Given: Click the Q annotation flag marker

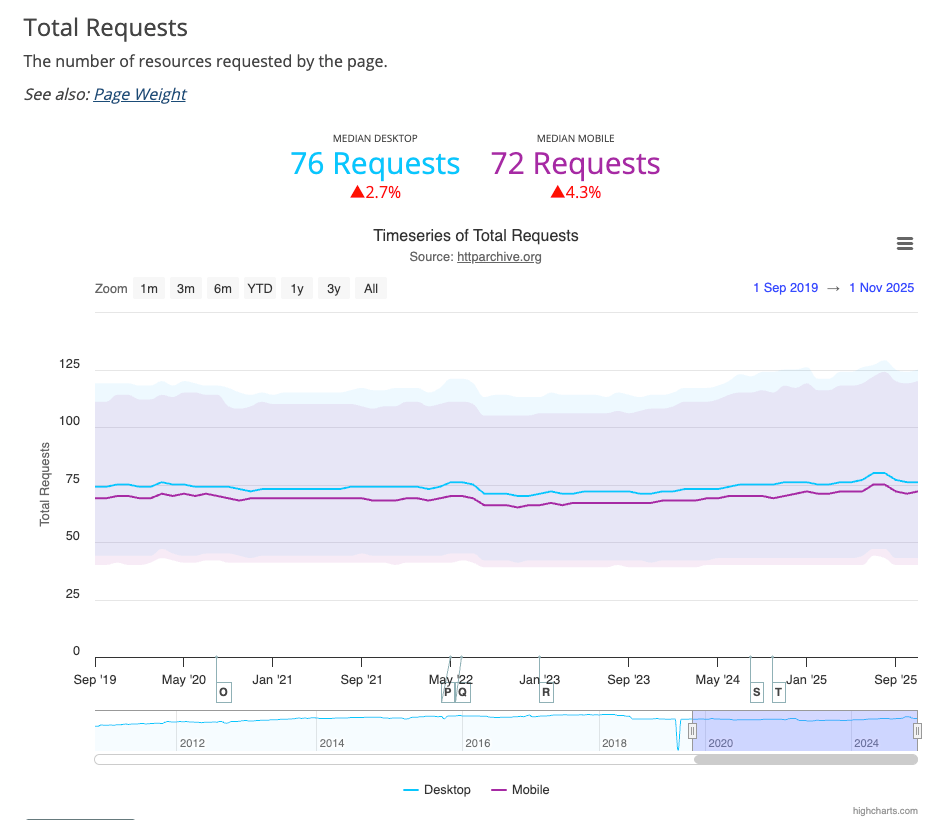Looking at the screenshot, I should point(462,692).
